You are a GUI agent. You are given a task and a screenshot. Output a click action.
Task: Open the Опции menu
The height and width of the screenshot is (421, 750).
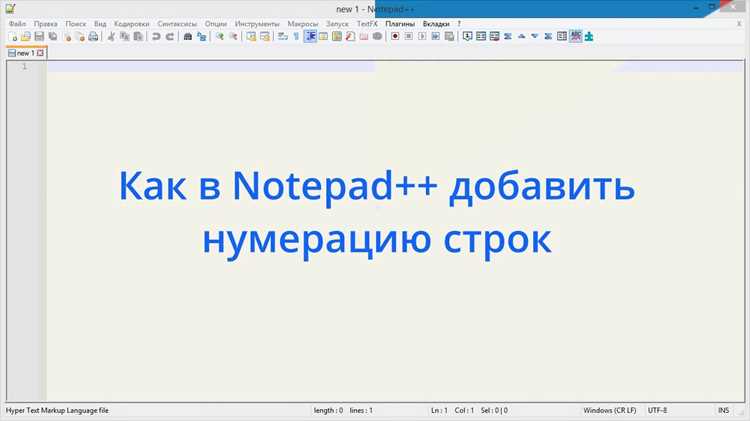point(216,23)
